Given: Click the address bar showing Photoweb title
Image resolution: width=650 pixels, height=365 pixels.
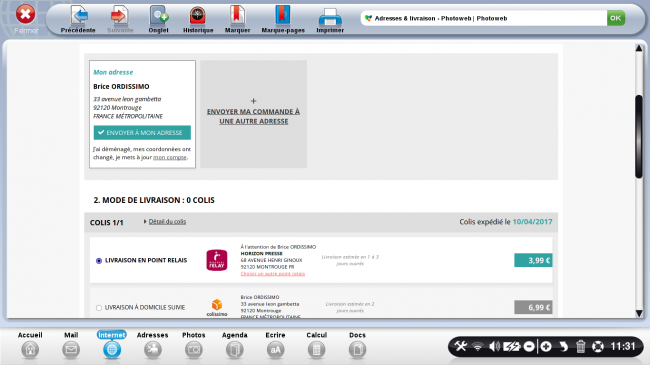Looking at the screenshot, I should tap(483, 18).
